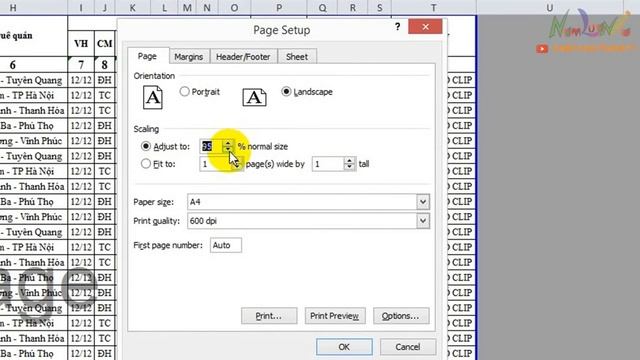Screen dimensions: 640x360
Task: Select column header I in spreadsheet
Action: click(81, 7)
